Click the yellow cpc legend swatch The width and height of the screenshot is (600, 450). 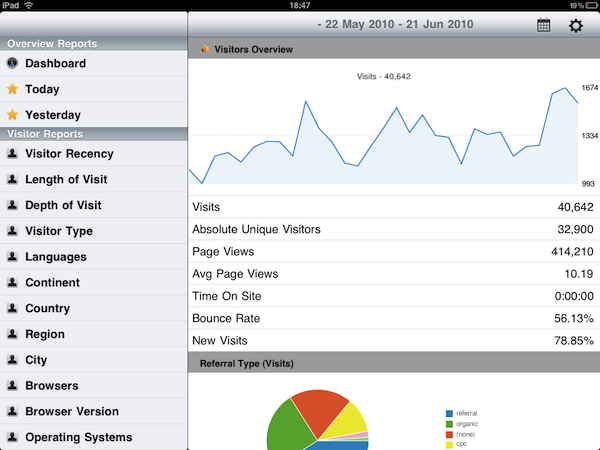click(x=449, y=445)
